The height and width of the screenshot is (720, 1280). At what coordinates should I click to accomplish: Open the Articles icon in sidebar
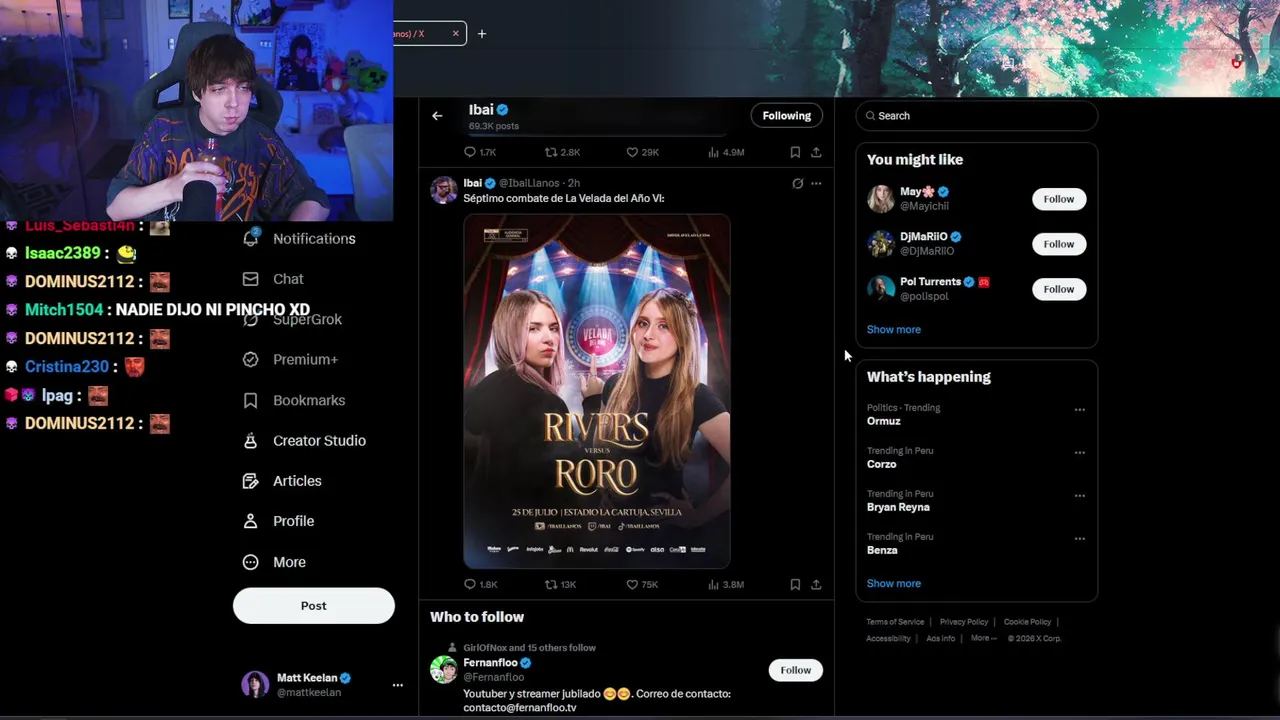251,481
